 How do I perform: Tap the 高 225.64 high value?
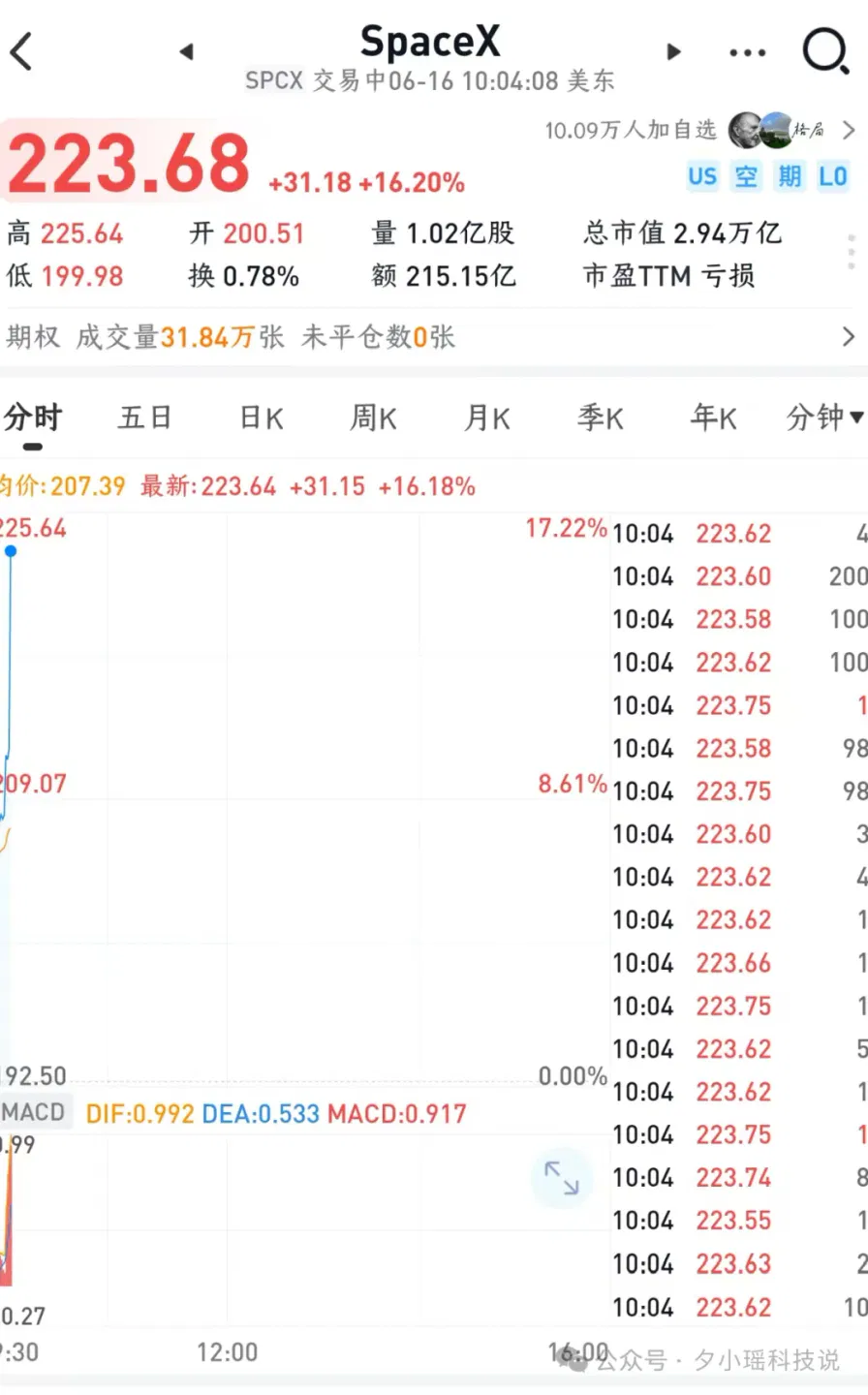pos(65,233)
